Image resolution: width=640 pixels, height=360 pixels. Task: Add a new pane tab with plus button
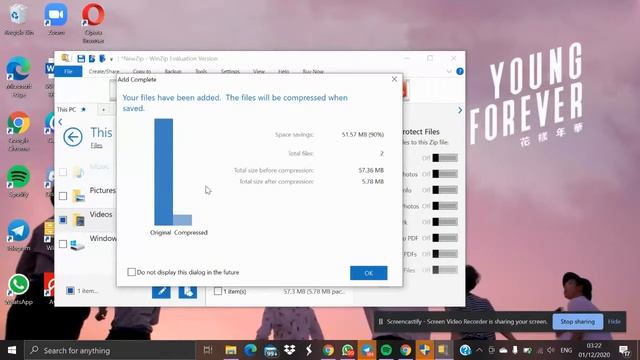(x=104, y=109)
